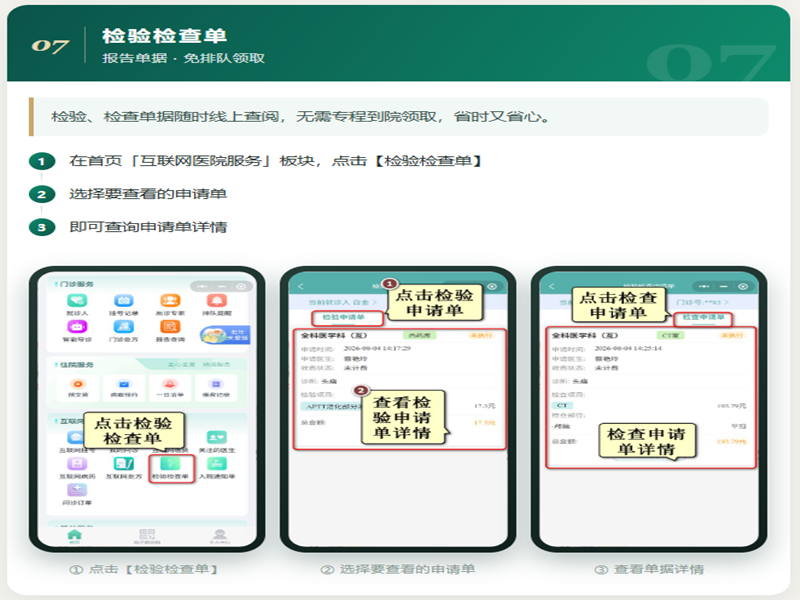Screen dimensions: 800x600
Task: Go back from the exam request screen
Action: tap(552, 286)
